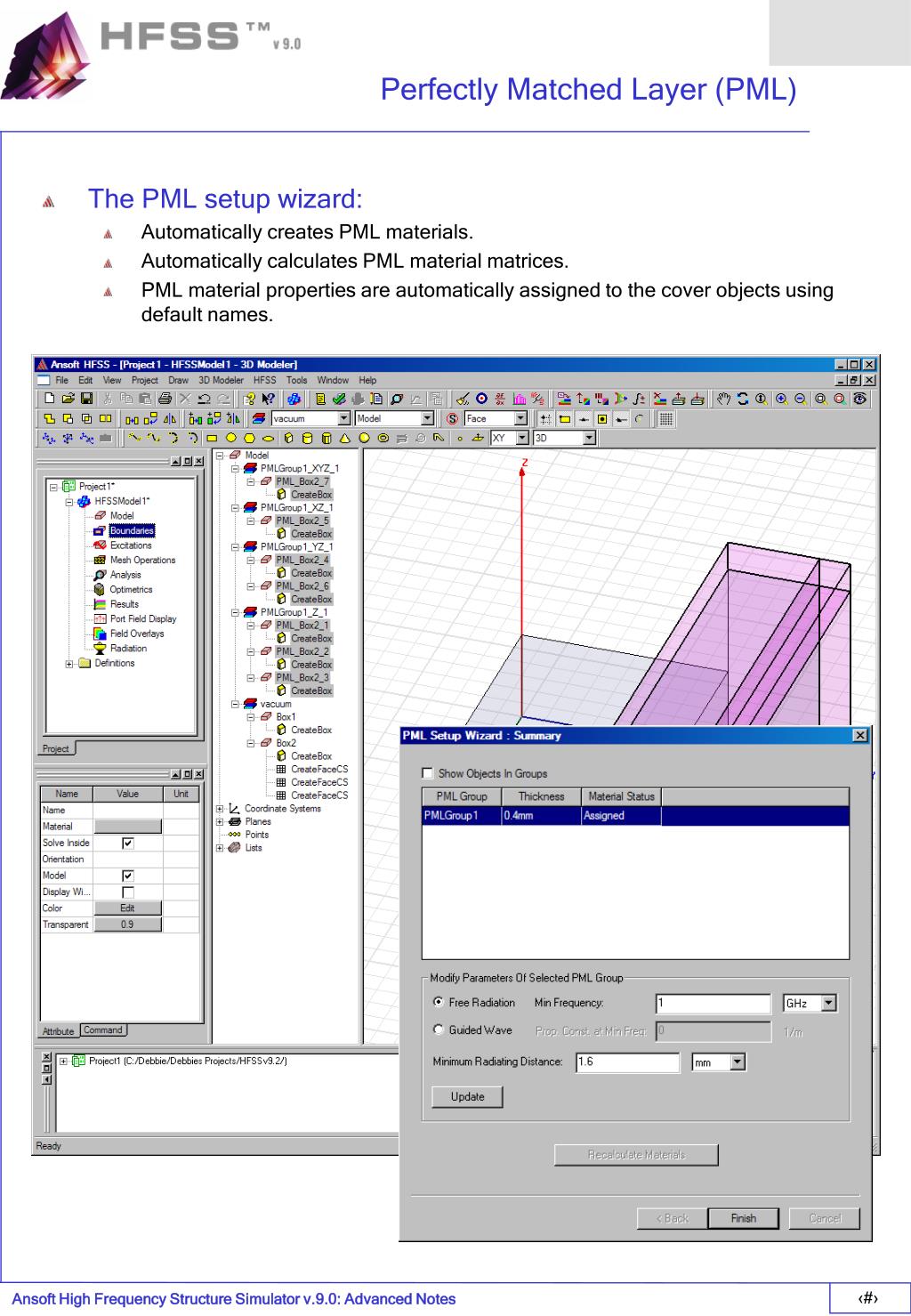Enable Show Objects In Groups checkbox

[427, 773]
